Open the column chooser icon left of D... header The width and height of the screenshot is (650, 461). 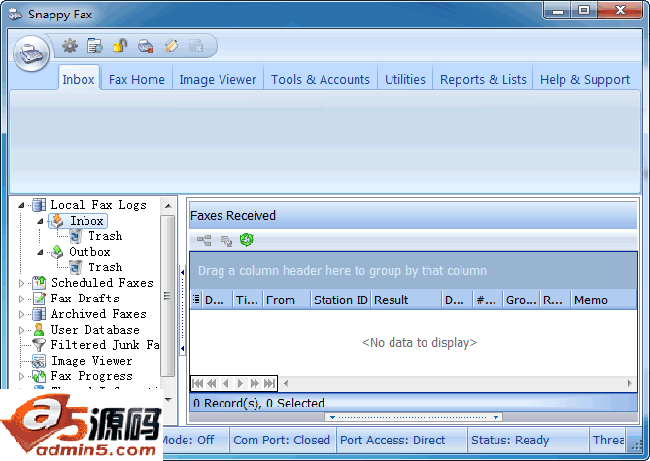196,299
